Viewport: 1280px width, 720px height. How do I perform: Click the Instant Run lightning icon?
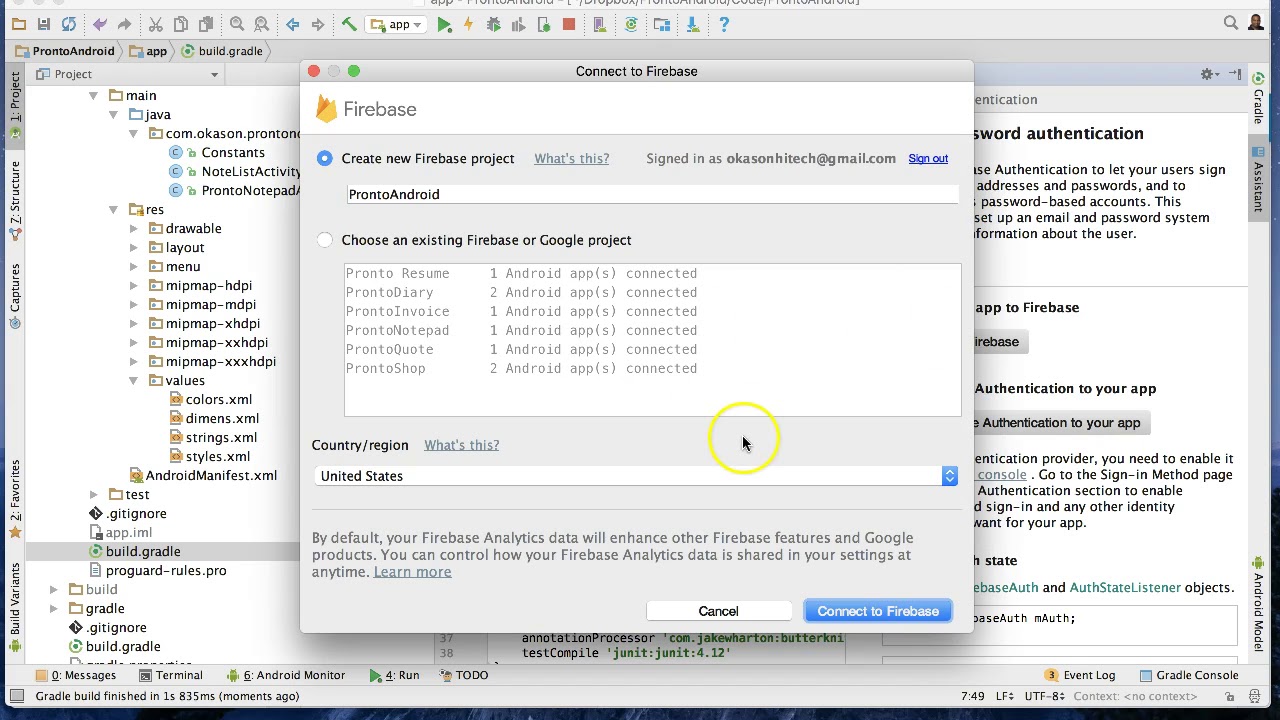click(x=468, y=24)
